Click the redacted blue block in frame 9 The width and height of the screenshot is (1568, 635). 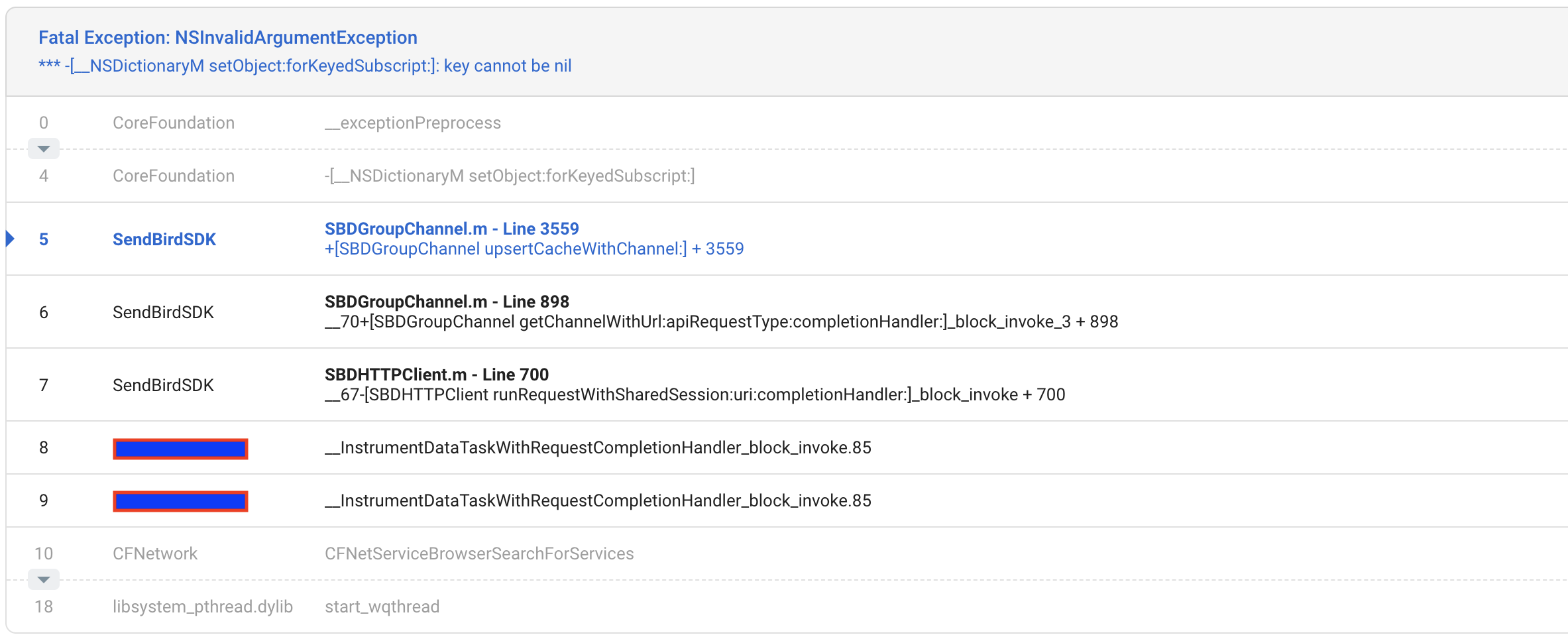[180, 501]
